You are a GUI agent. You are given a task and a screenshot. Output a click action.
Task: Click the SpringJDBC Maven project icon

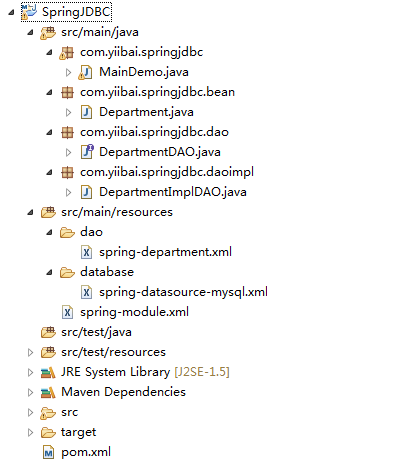point(29,12)
